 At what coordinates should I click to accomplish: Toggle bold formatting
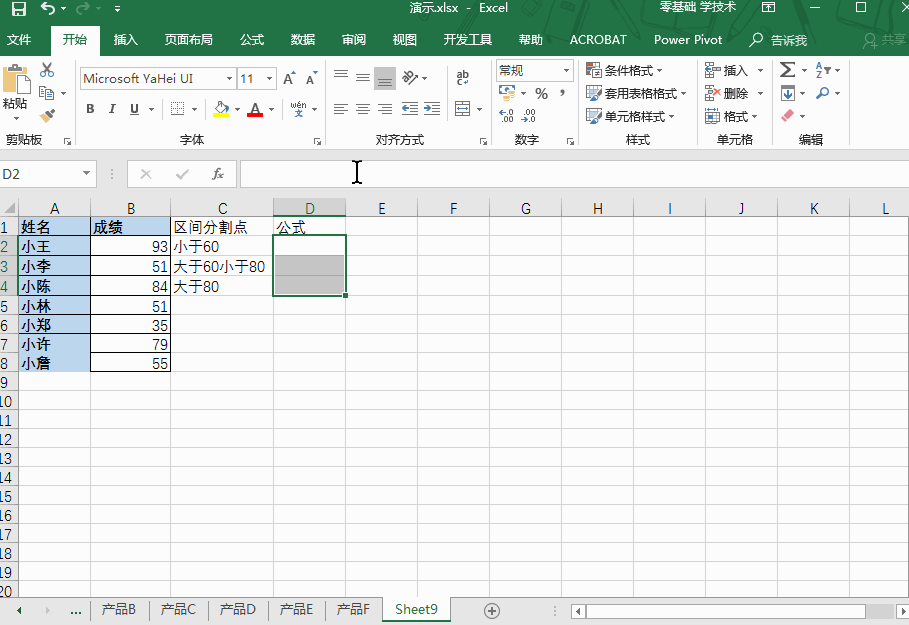pyautogui.click(x=90, y=109)
